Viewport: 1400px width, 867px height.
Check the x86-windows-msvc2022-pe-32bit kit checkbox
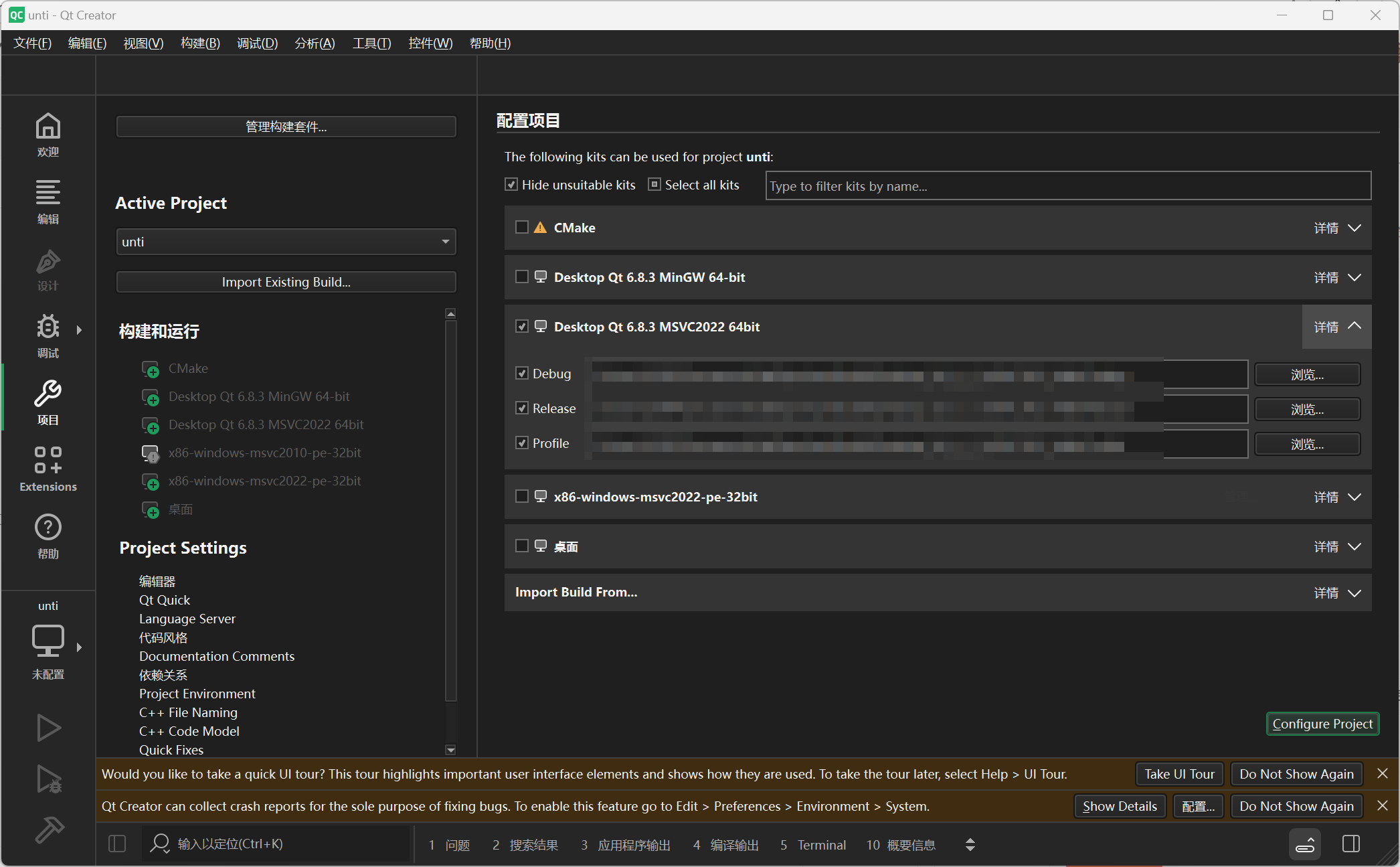[522, 497]
